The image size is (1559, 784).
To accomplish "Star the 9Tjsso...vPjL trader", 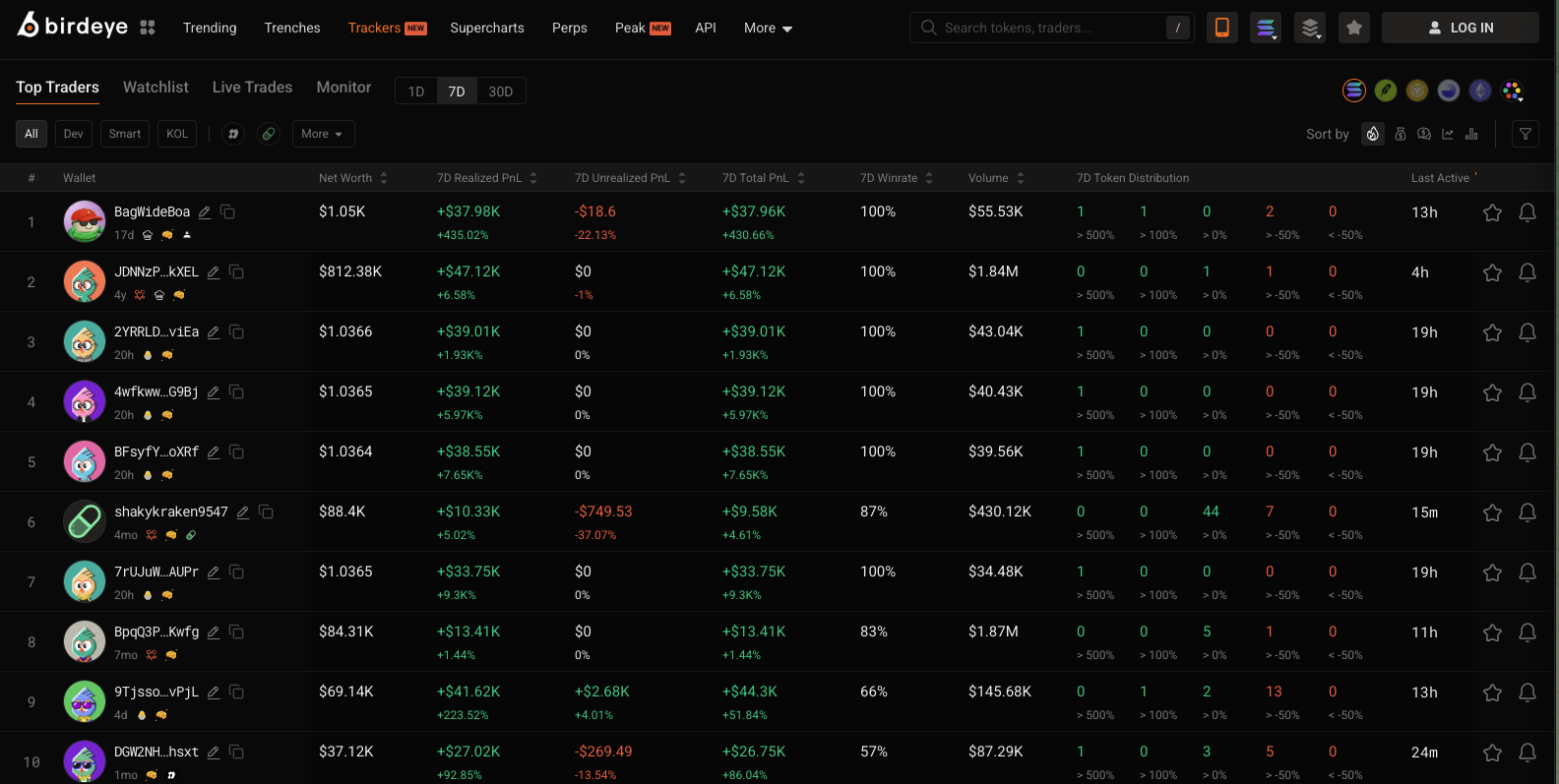I will tap(1492, 693).
